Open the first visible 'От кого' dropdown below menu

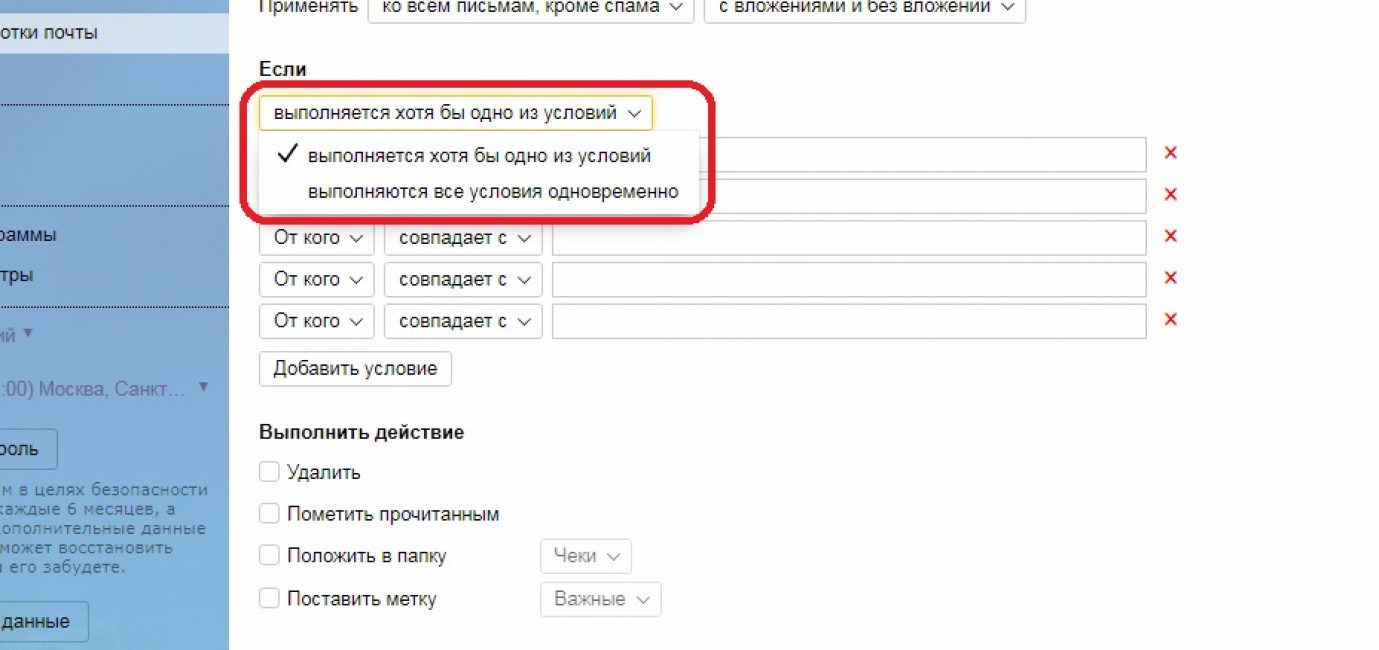click(317, 238)
